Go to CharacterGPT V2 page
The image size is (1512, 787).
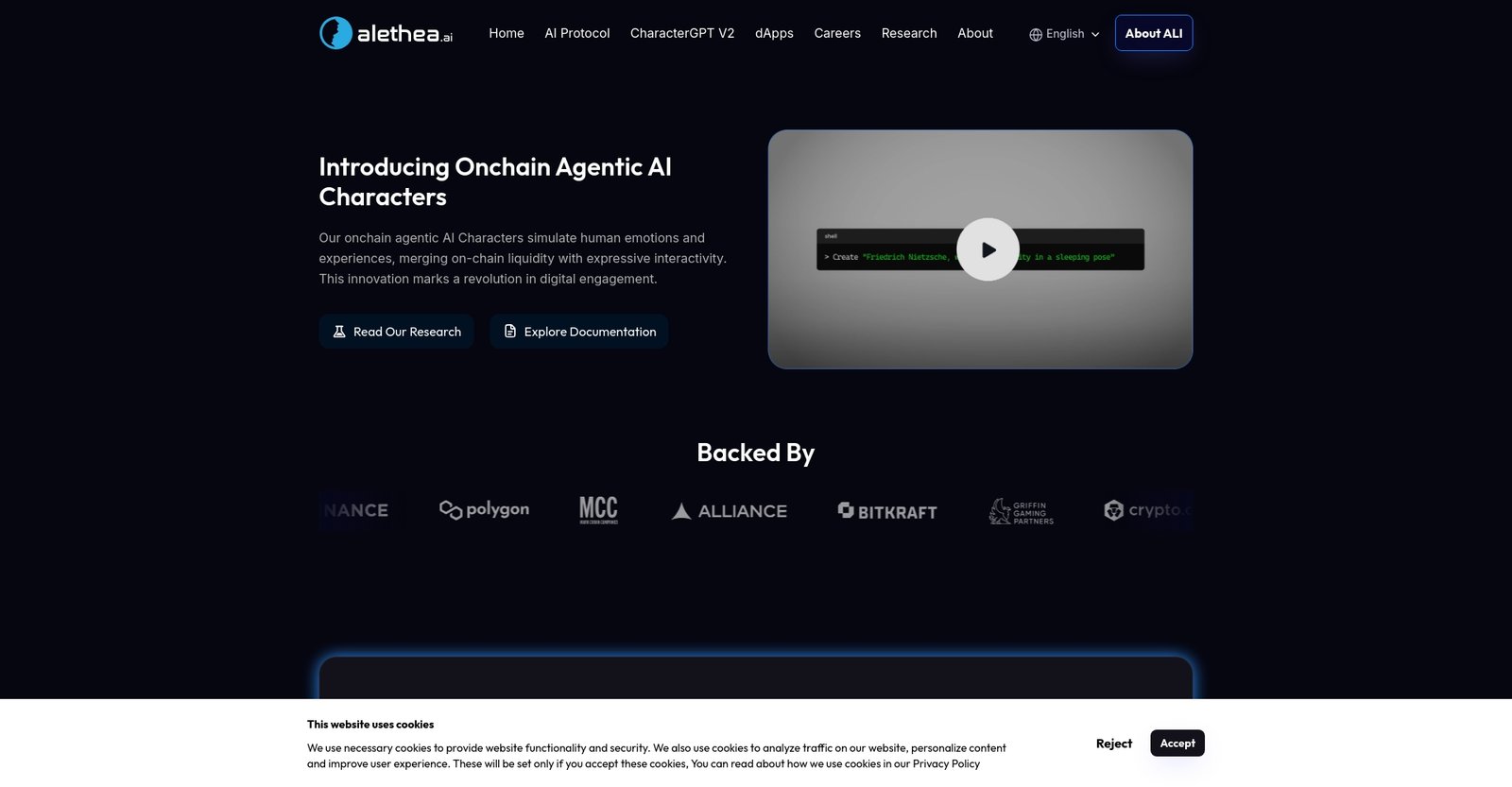681,33
